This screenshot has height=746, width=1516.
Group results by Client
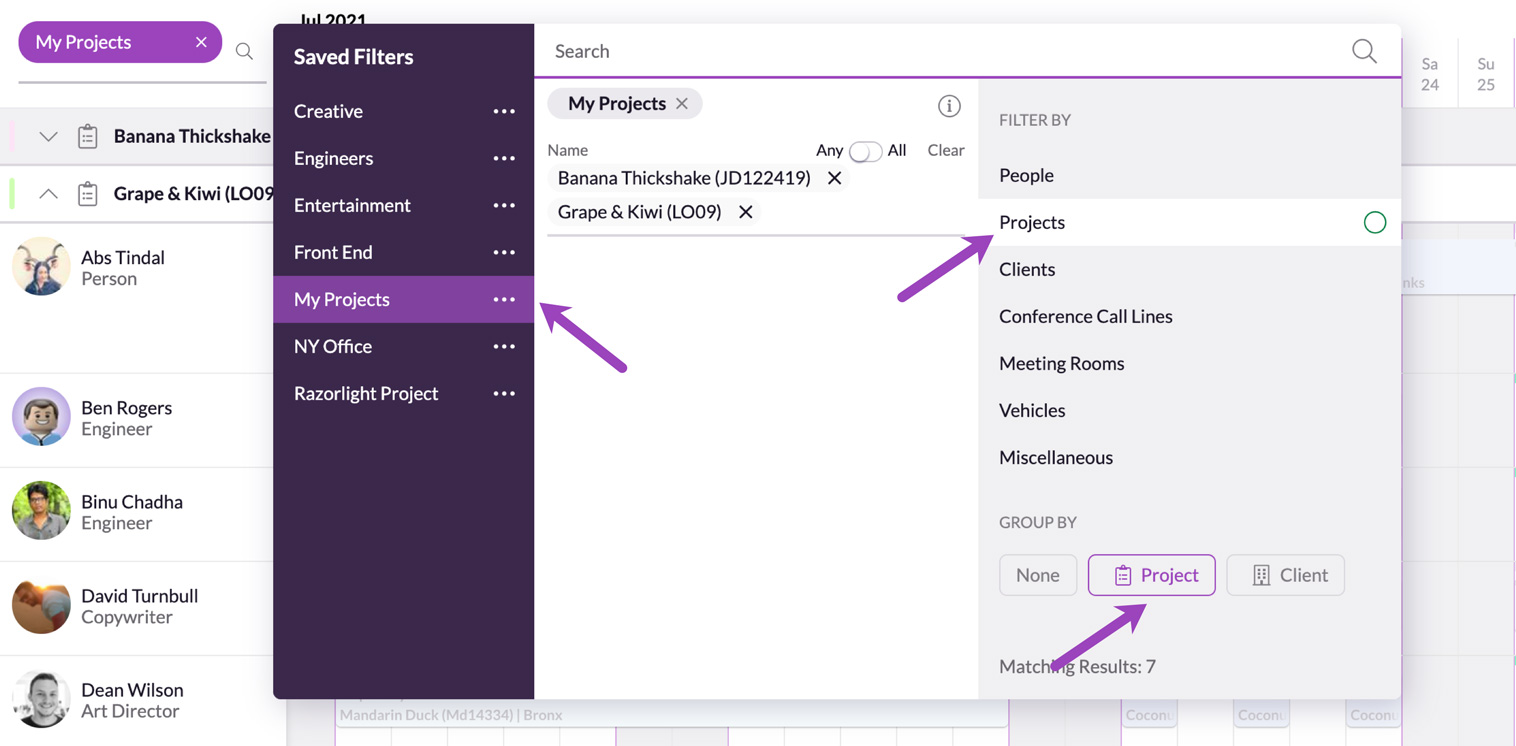point(1285,575)
